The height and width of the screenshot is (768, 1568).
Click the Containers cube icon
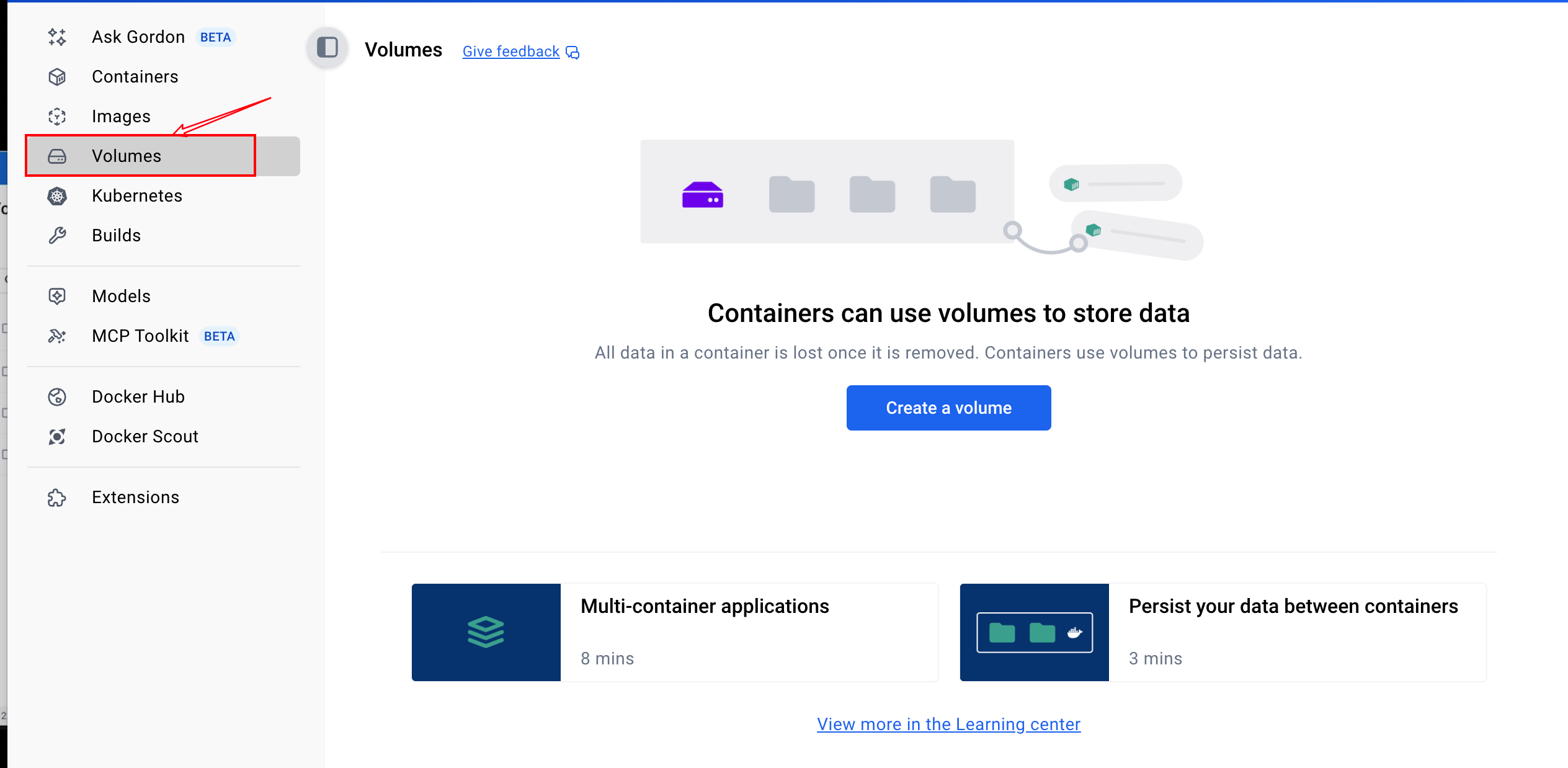click(x=57, y=77)
